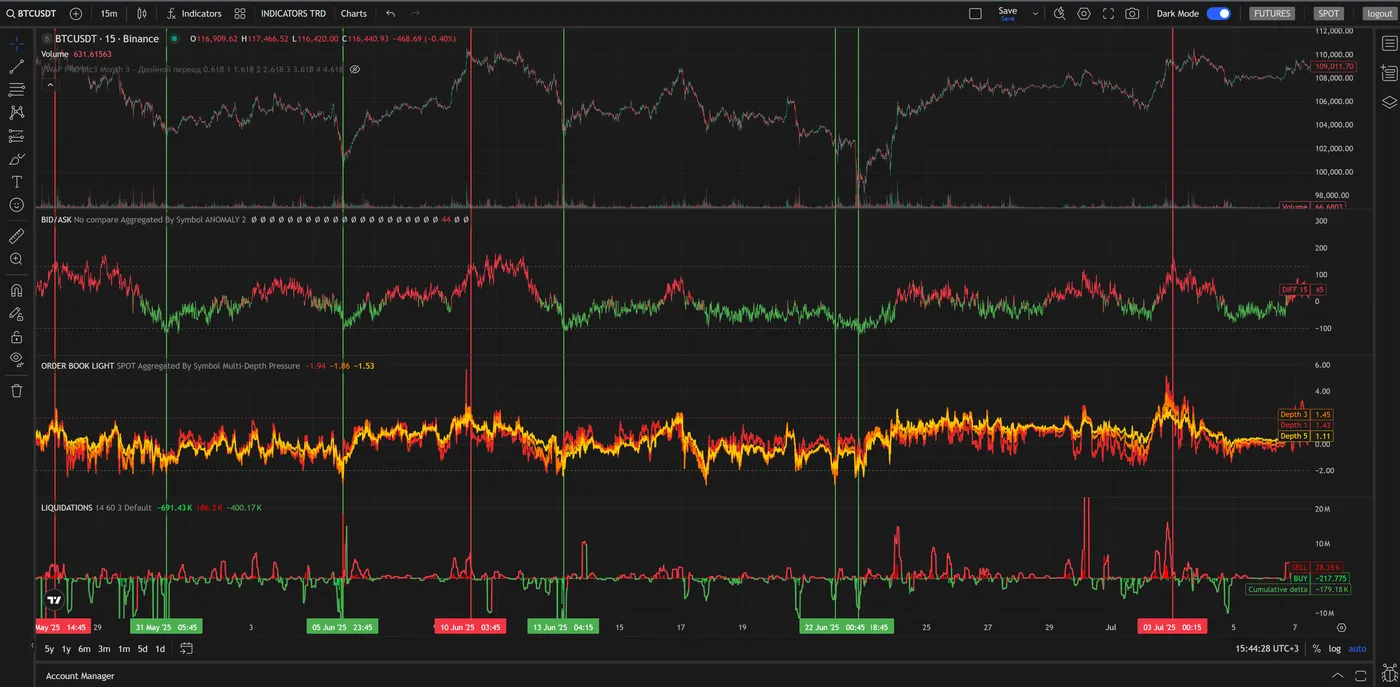The height and width of the screenshot is (687, 1400).
Task: Select the 1d time range
Action: coord(160,649)
